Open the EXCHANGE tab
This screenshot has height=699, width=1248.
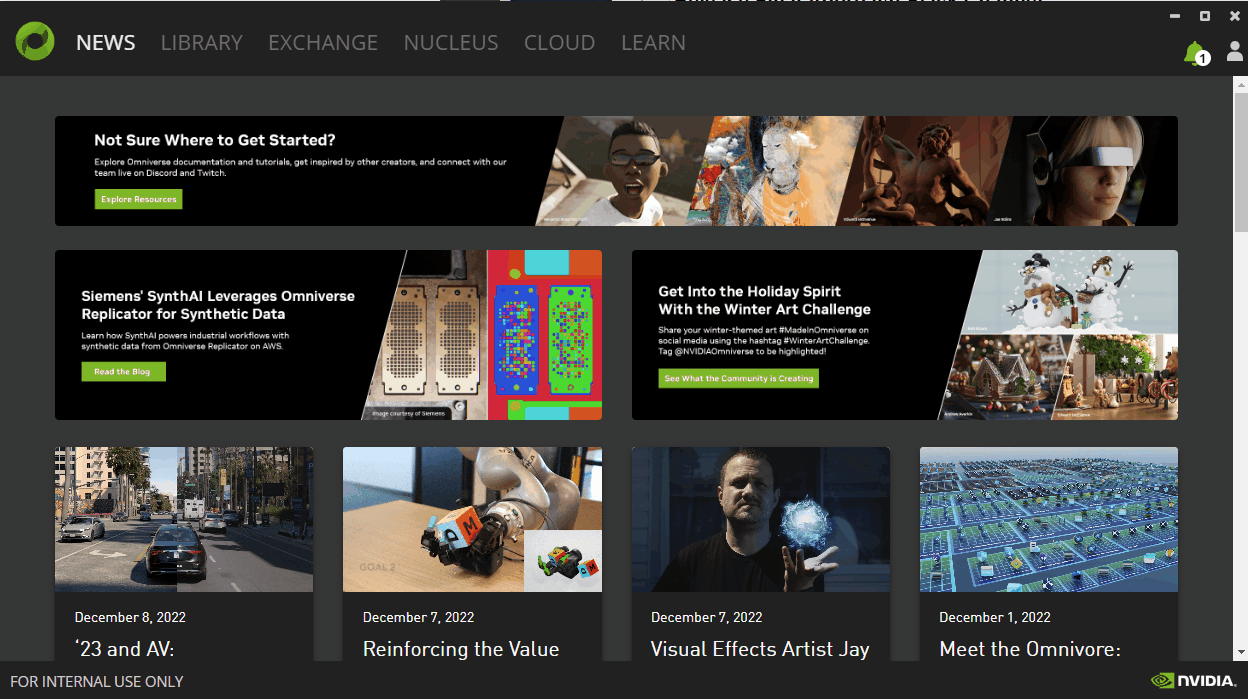[323, 43]
